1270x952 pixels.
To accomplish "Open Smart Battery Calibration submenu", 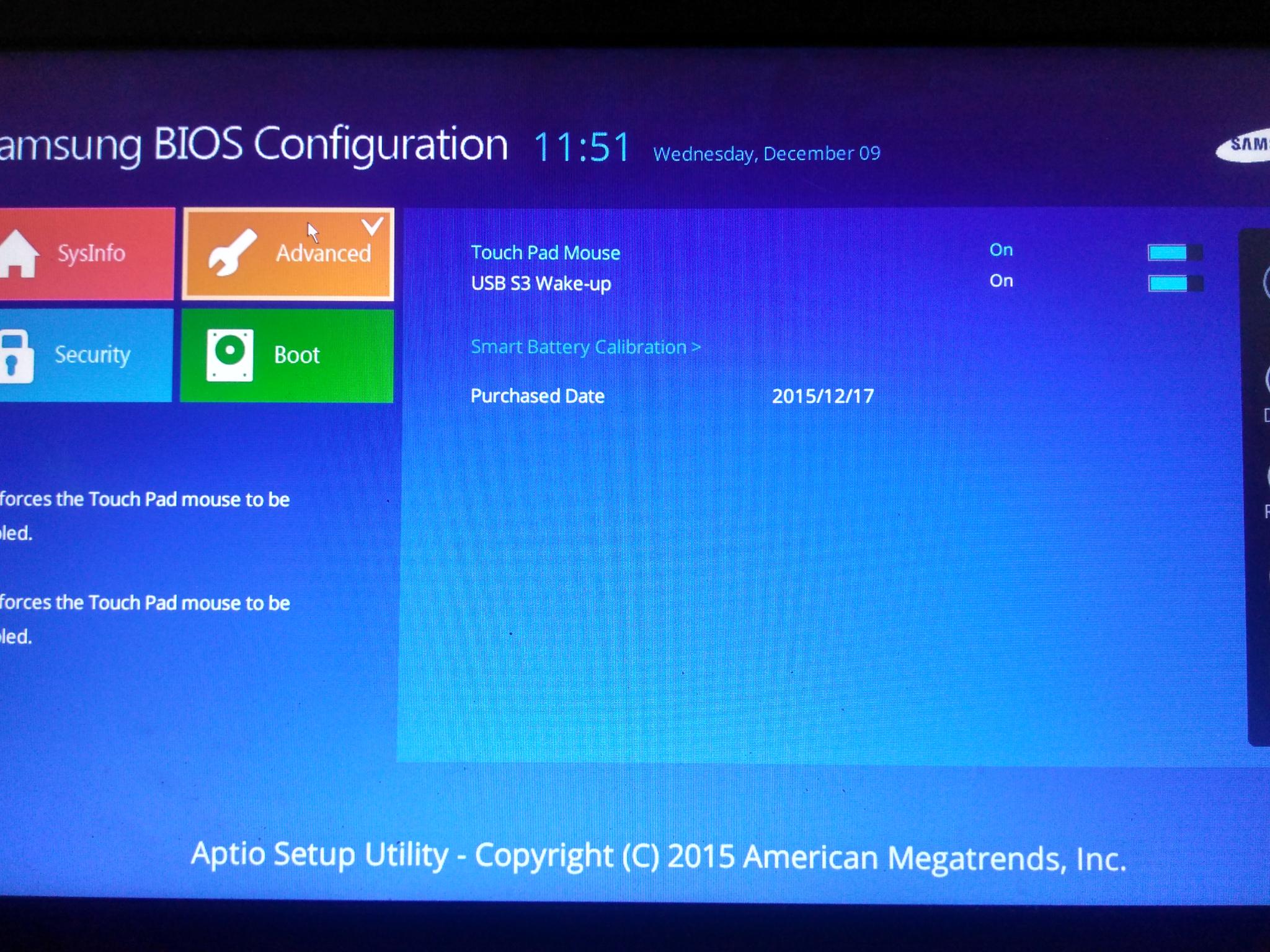I will click(585, 347).
